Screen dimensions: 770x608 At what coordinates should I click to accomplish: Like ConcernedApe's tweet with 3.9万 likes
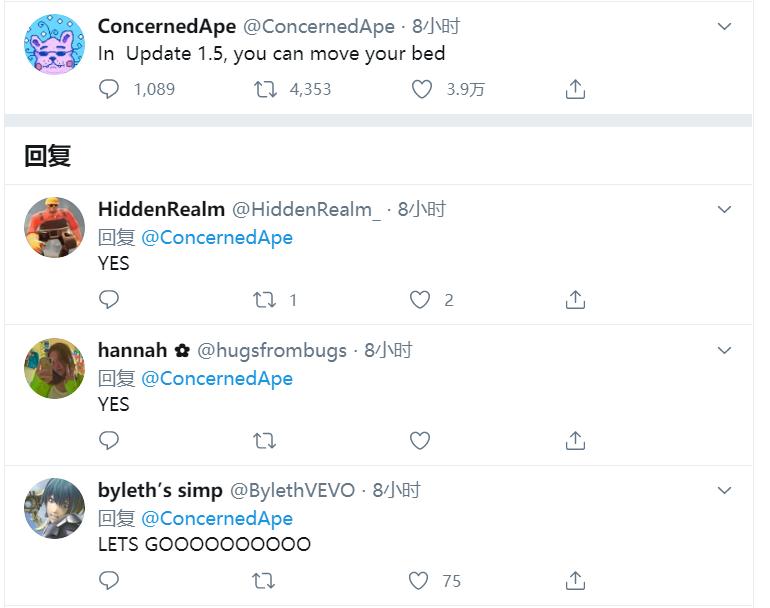click(421, 89)
